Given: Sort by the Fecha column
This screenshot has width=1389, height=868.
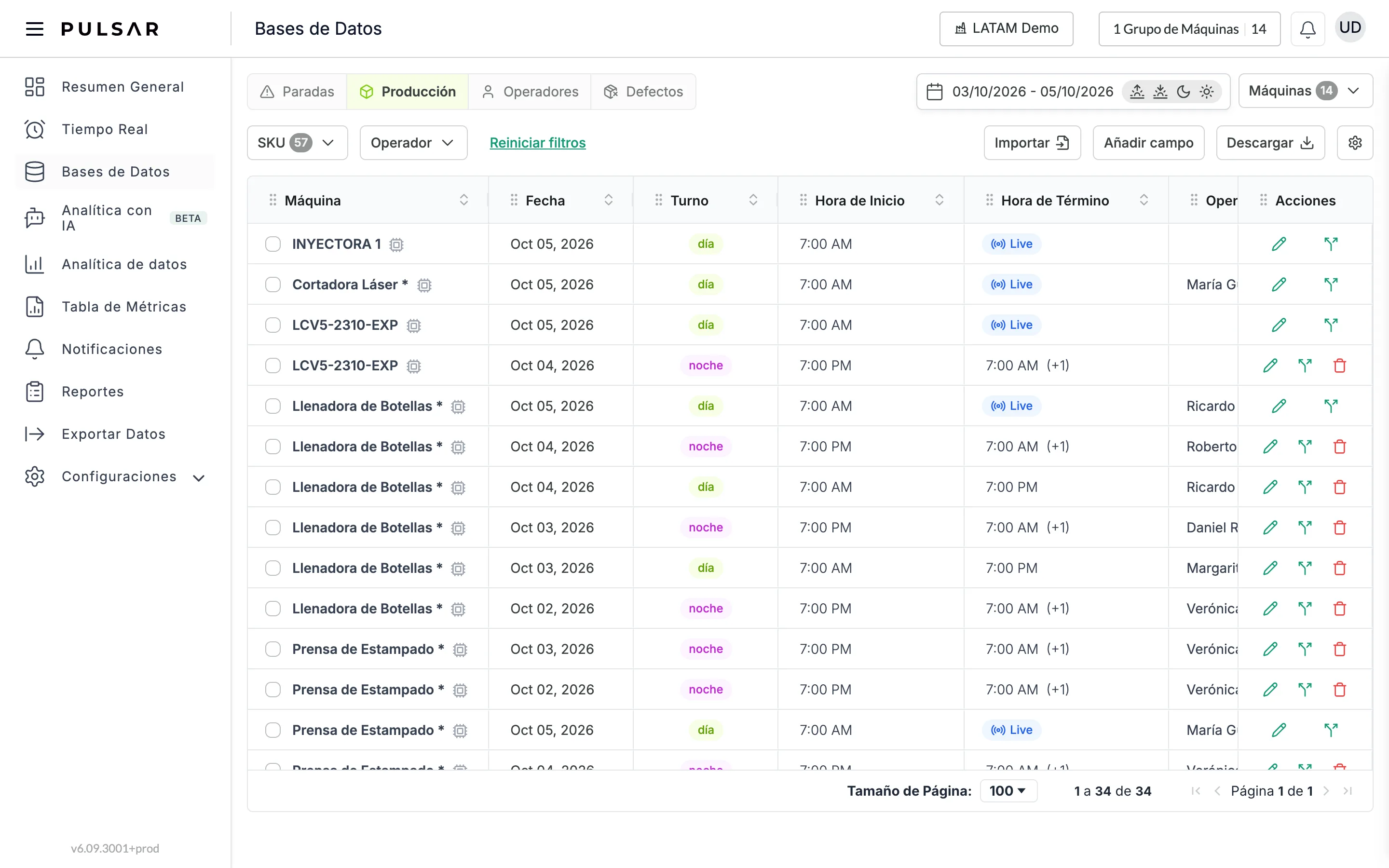Looking at the screenshot, I should click(608, 200).
